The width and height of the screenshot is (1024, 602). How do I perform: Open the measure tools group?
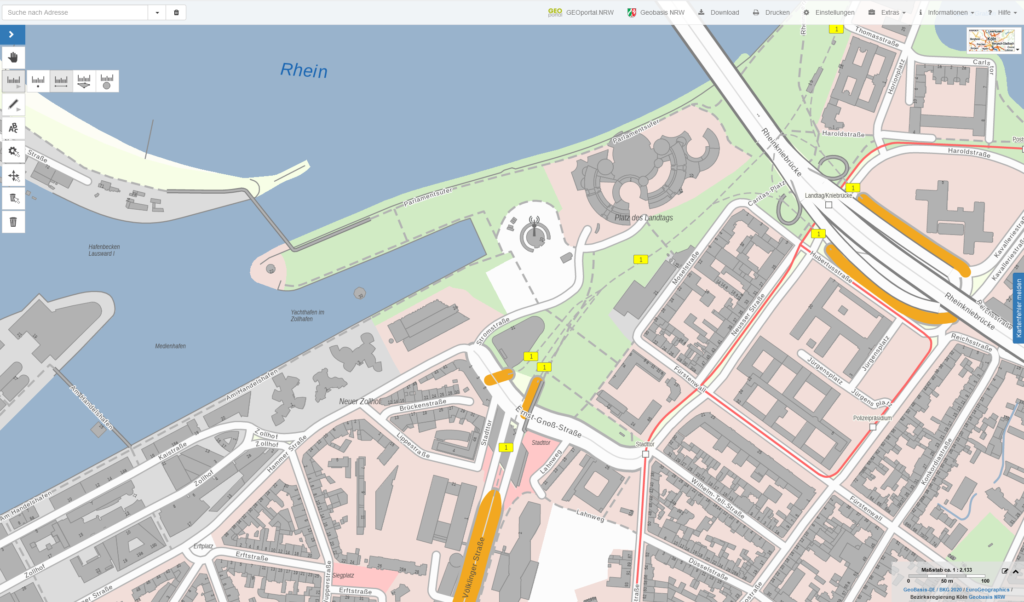(13, 81)
